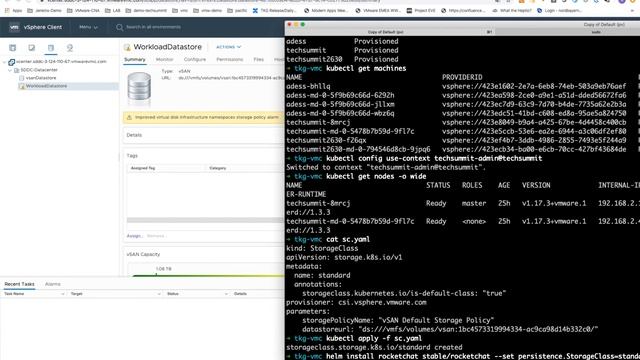Click the Details column header in Recent Tasks
The height and width of the screenshot is (360, 640).
point(240,294)
